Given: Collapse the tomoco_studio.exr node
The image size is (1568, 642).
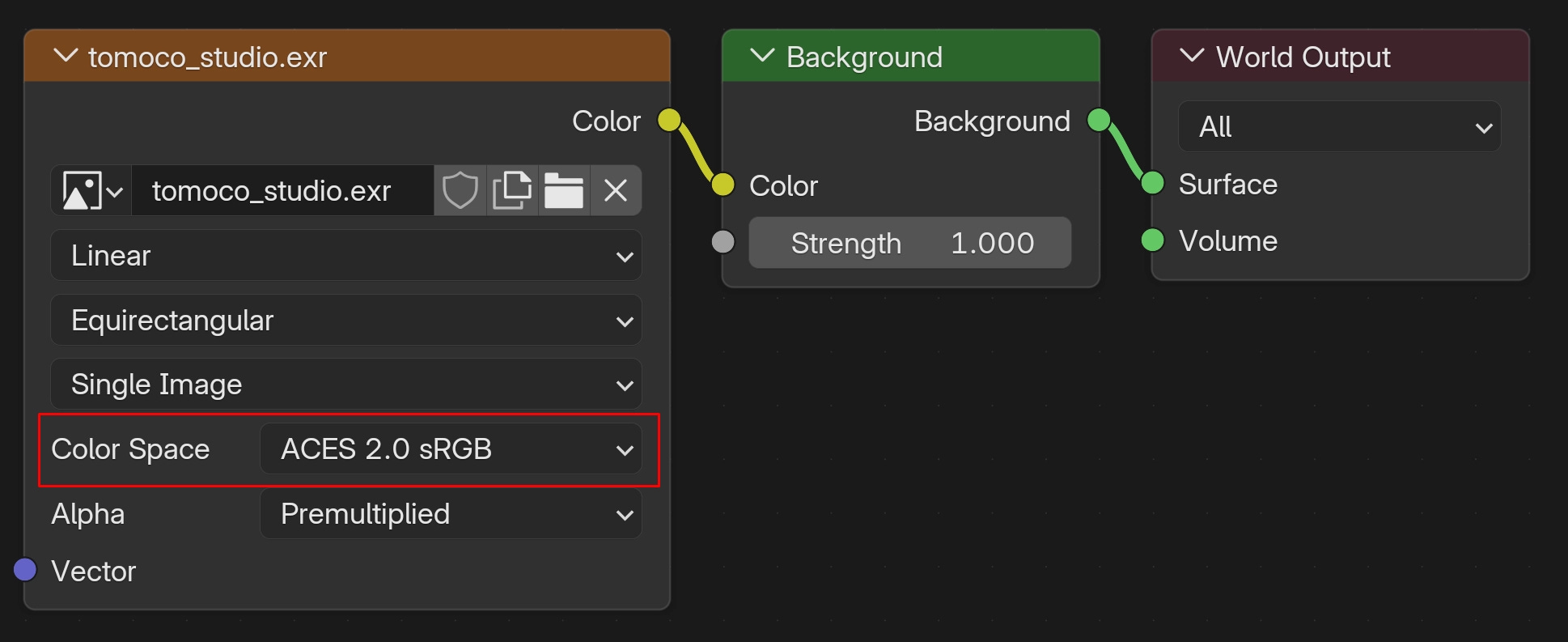Looking at the screenshot, I should [x=65, y=56].
